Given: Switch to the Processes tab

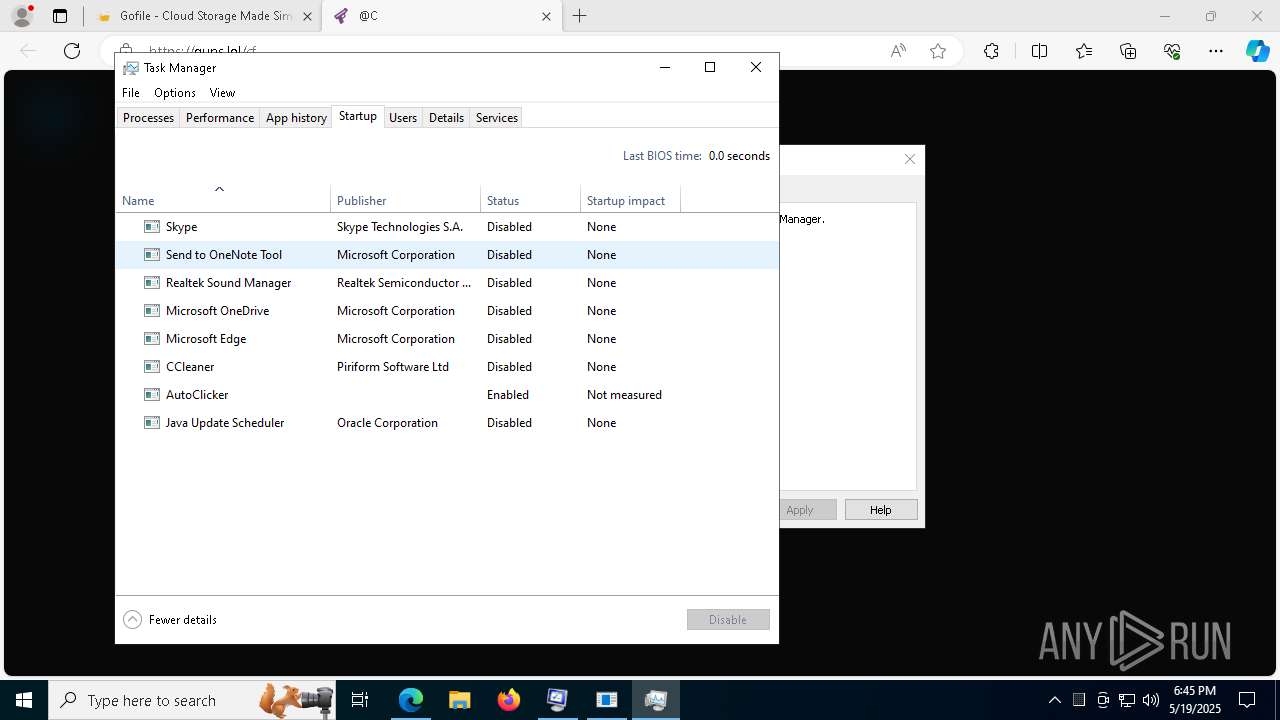Looking at the screenshot, I should 148,118.
